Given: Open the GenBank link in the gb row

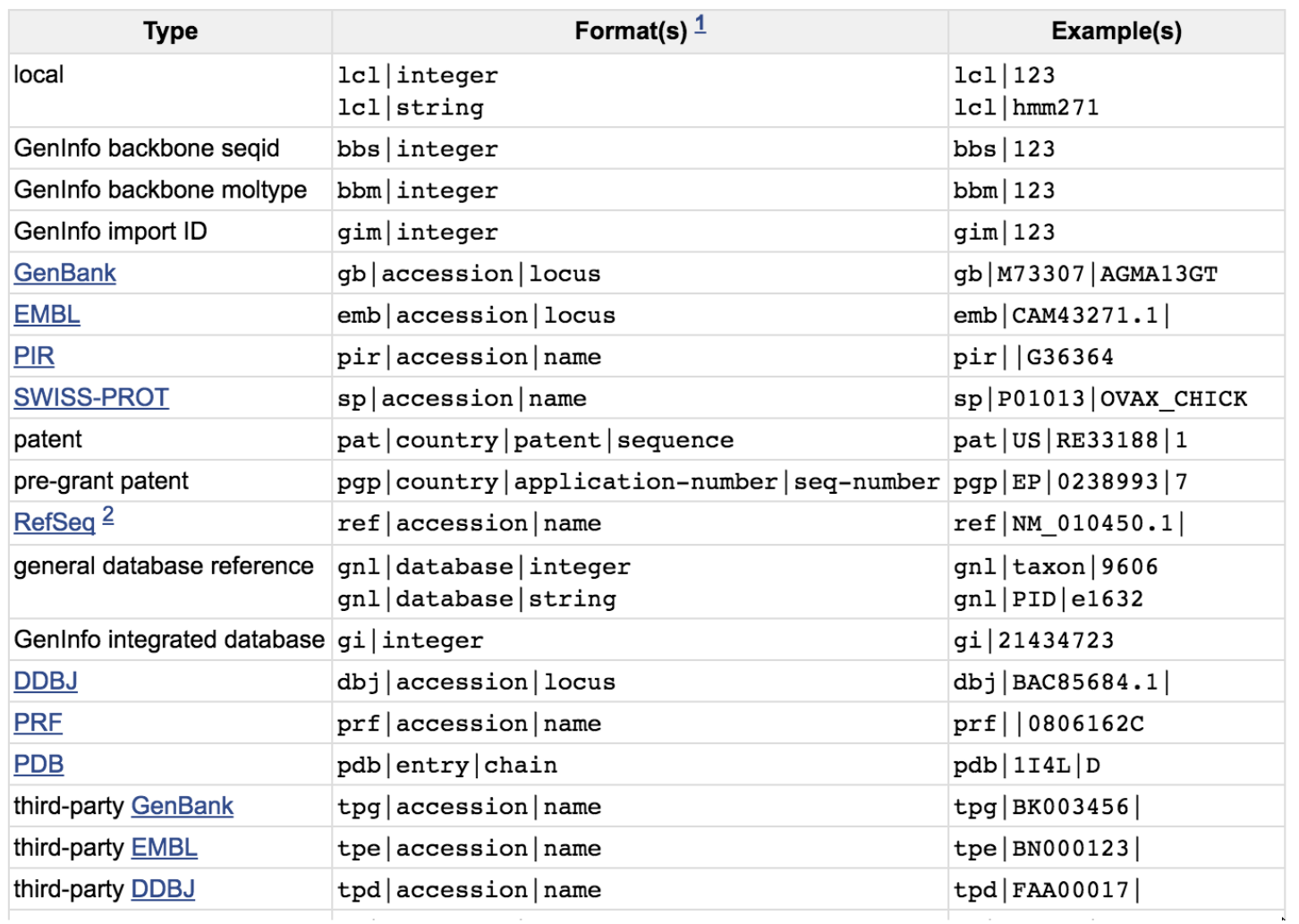Looking at the screenshot, I should pyautogui.click(x=64, y=274).
